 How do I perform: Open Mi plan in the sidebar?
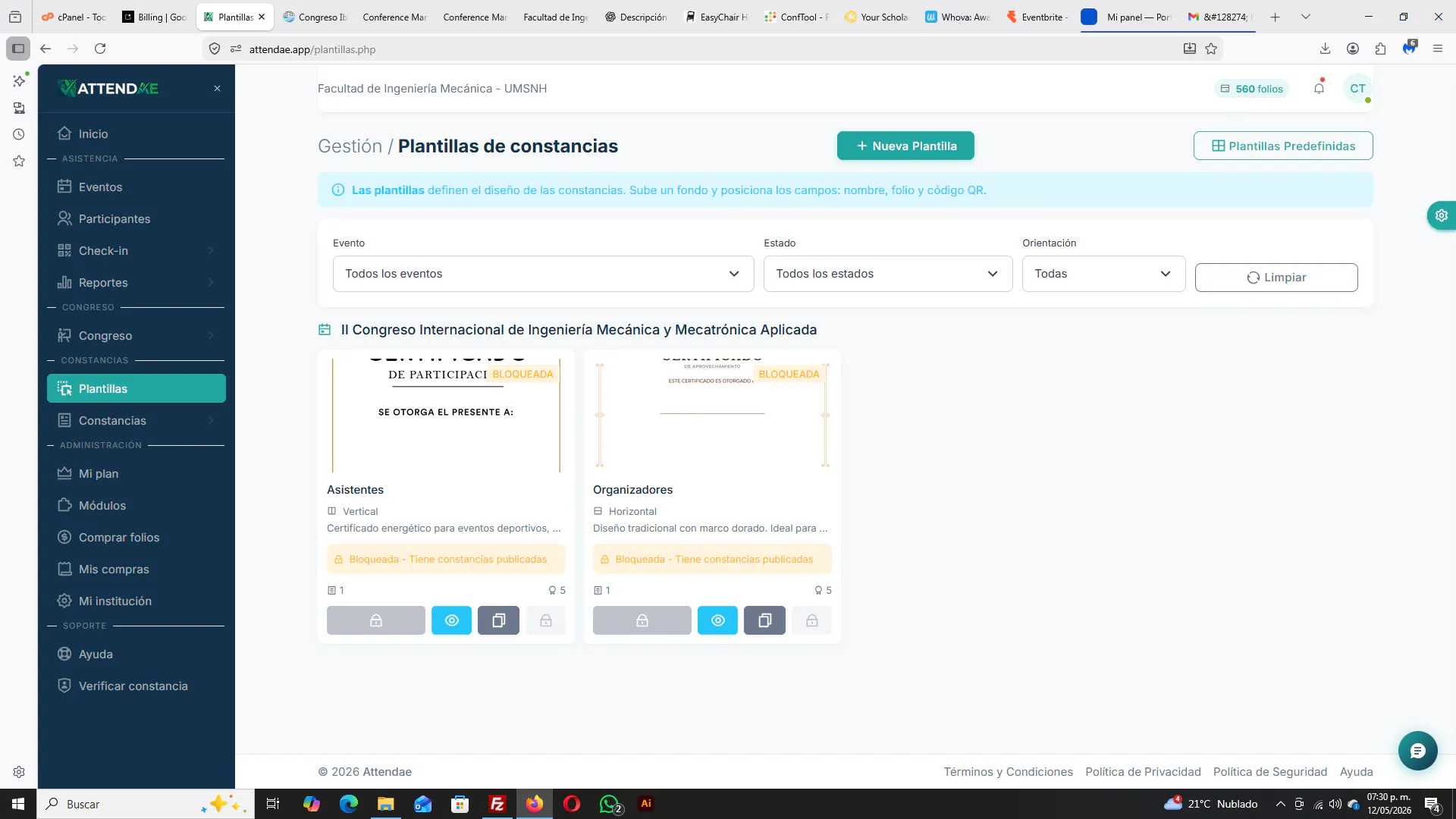(x=136, y=473)
